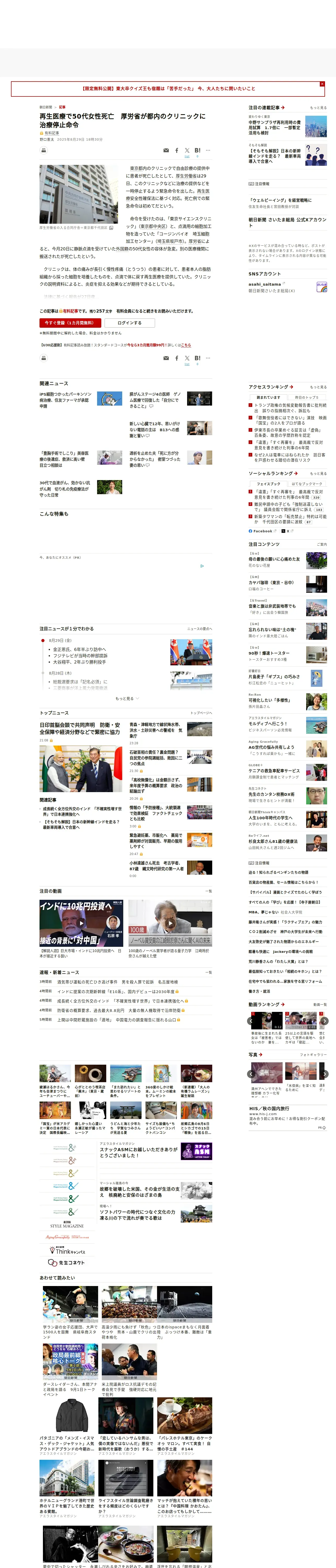Open 一覧 beside 注目の動画
This screenshot has height=1568, width=336.
pyautogui.click(x=209, y=891)
